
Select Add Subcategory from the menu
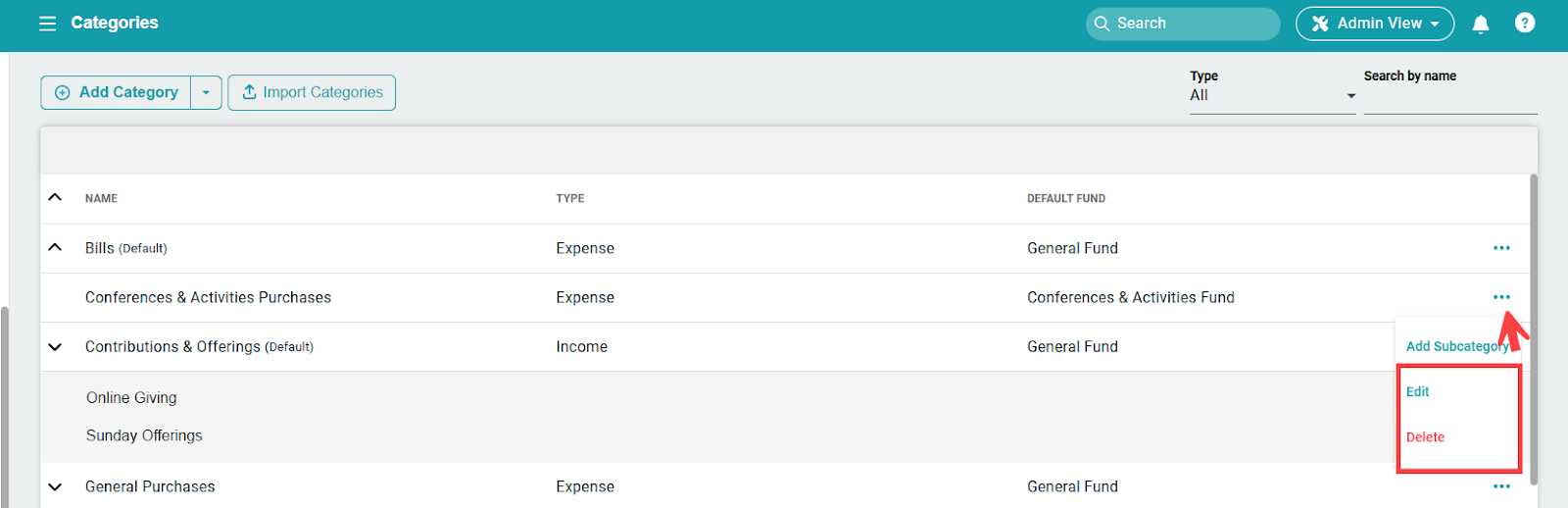(x=1454, y=346)
